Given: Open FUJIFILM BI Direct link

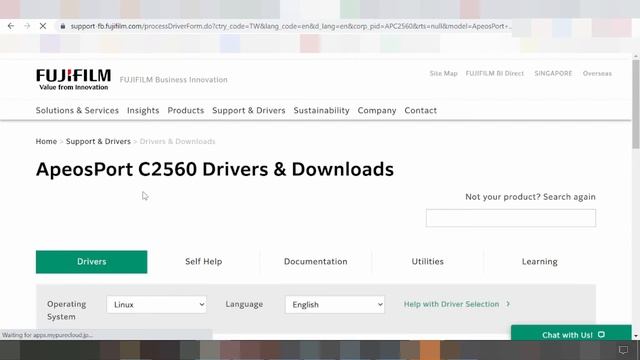Looking at the screenshot, I should pos(495,73).
